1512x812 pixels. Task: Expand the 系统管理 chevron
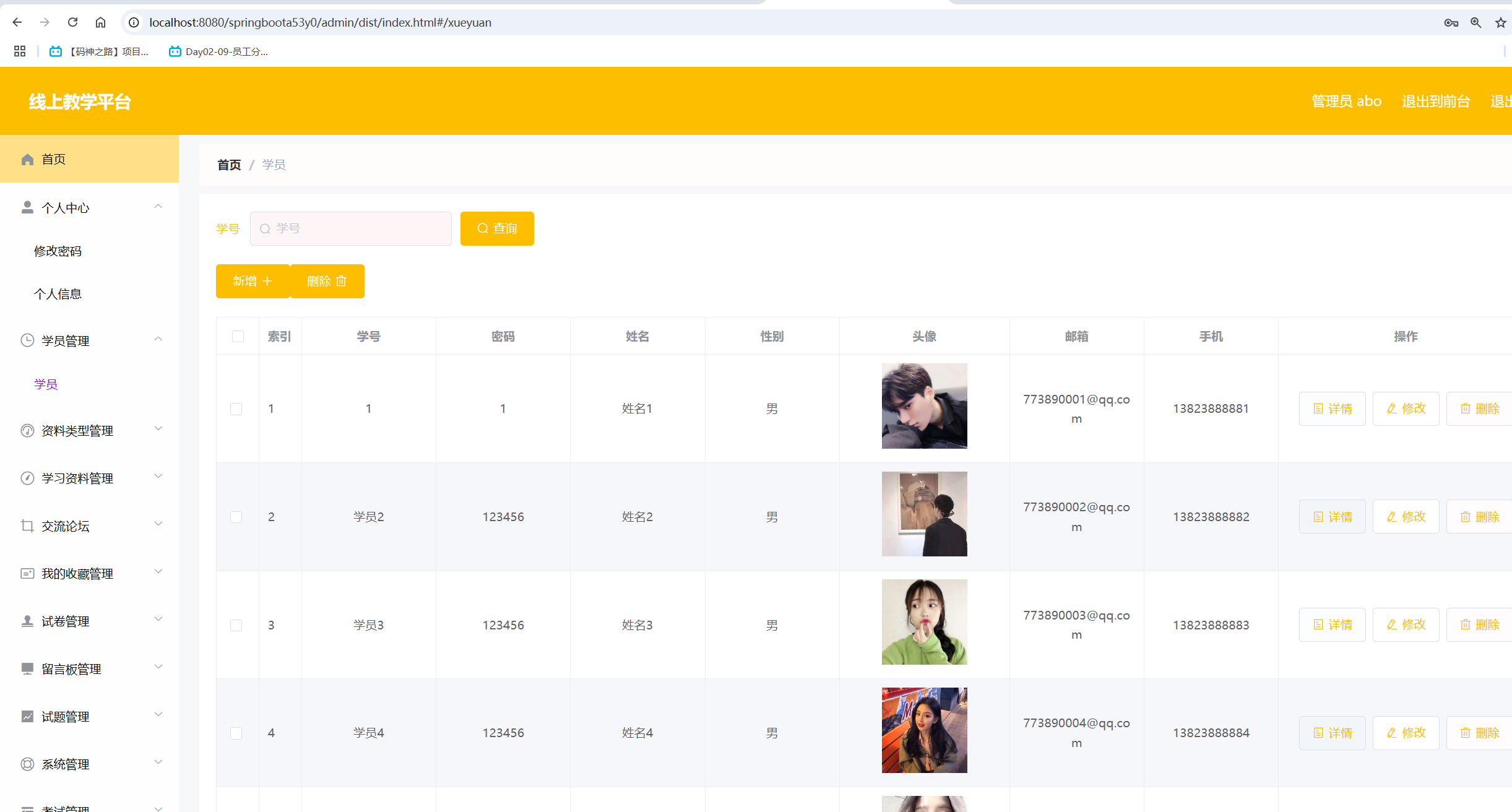coord(158,762)
